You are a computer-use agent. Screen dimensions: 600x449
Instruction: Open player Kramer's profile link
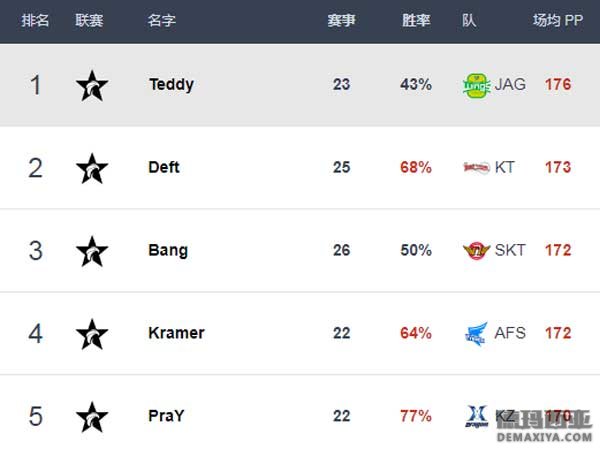pyautogui.click(x=176, y=333)
